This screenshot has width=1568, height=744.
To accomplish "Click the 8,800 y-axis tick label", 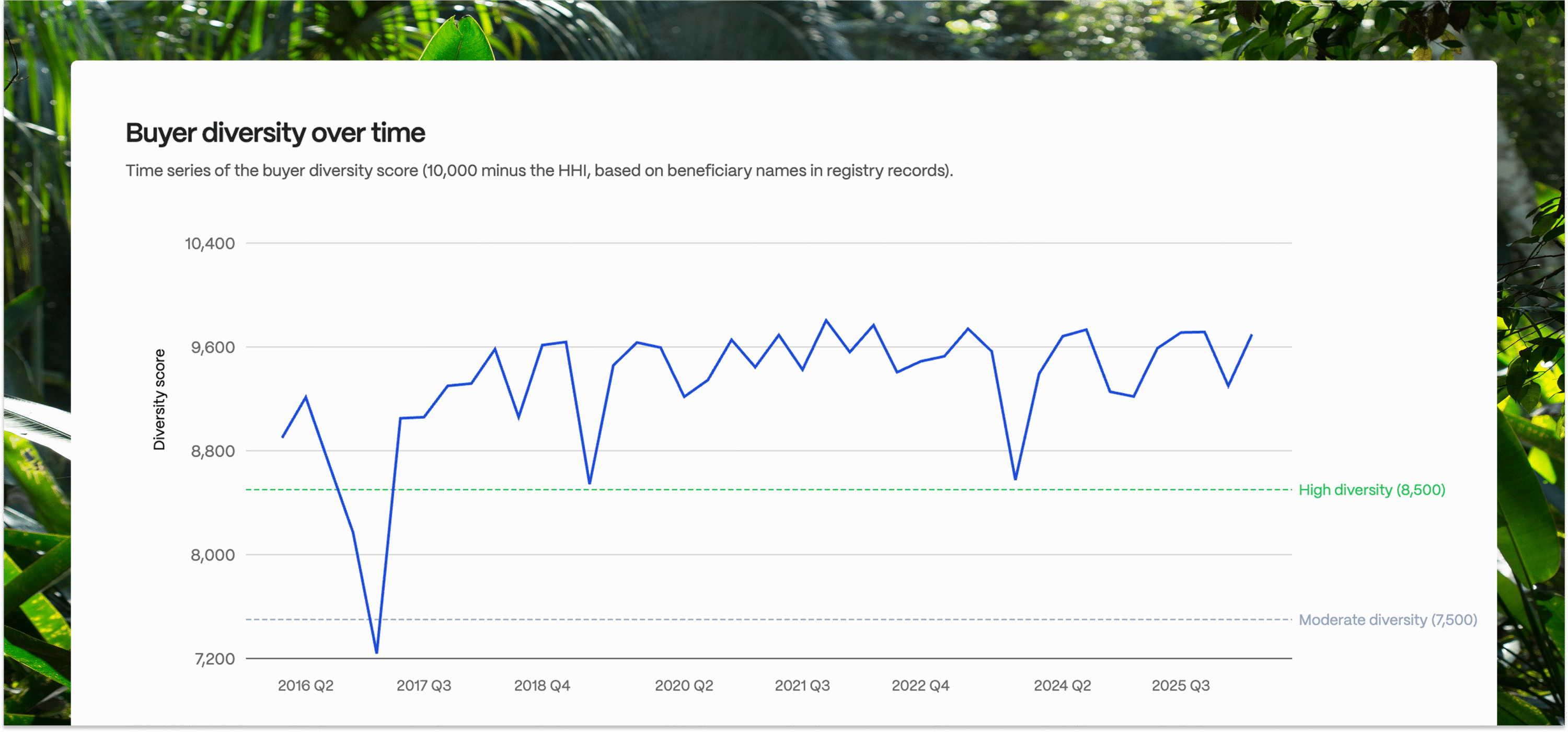I will coord(212,451).
